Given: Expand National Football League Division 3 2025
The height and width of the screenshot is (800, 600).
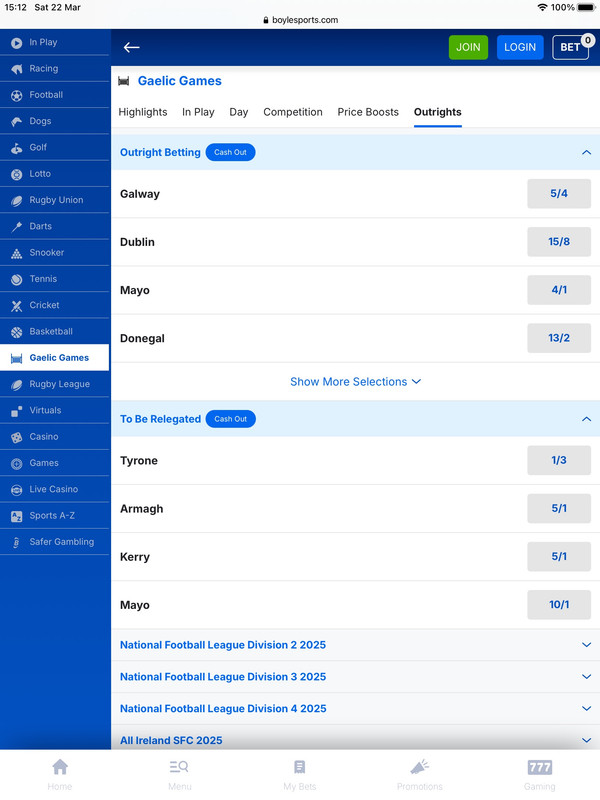Looking at the screenshot, I should coord(356,677).
